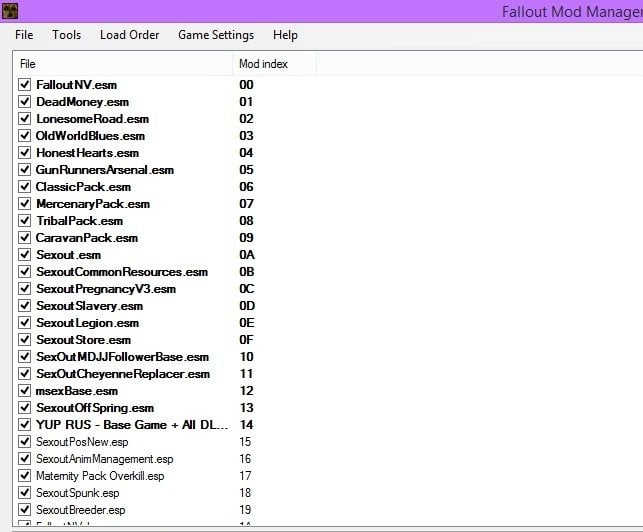The image size is (643, 532).
Task: Select the SexoutPosNew.esp entry
Action: [82, 442]
